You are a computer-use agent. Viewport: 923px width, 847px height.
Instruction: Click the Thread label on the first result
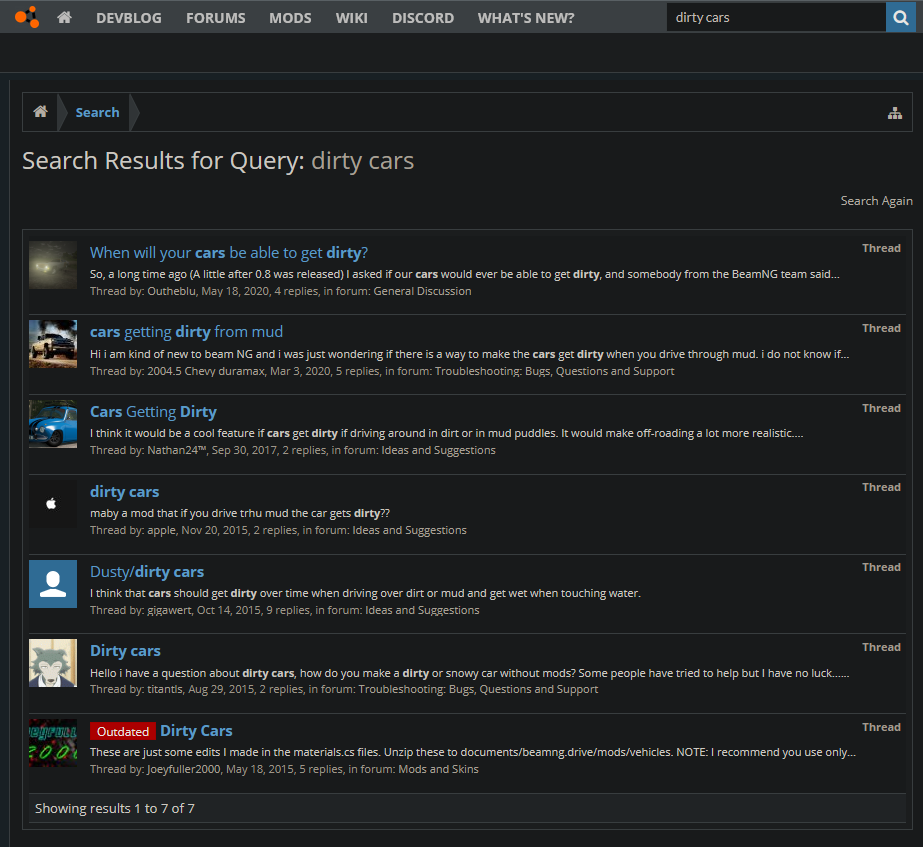coord(881,248)
